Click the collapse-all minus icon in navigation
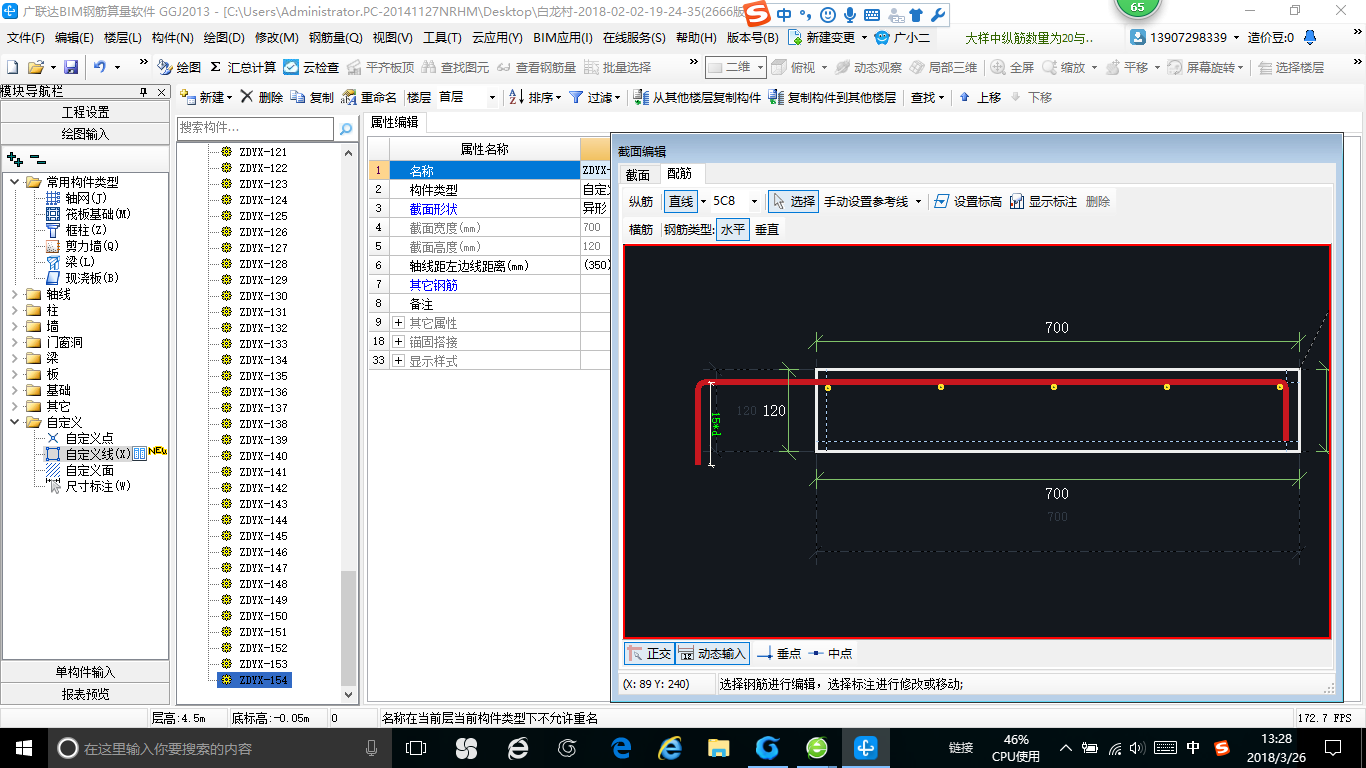The image size is (1366, 768). 37,158
